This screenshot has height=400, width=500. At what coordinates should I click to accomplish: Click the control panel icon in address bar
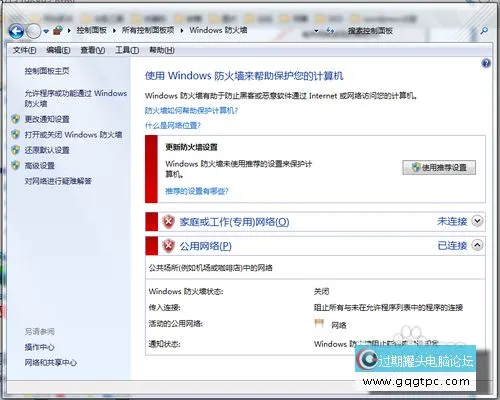click(x=58, y=31)
